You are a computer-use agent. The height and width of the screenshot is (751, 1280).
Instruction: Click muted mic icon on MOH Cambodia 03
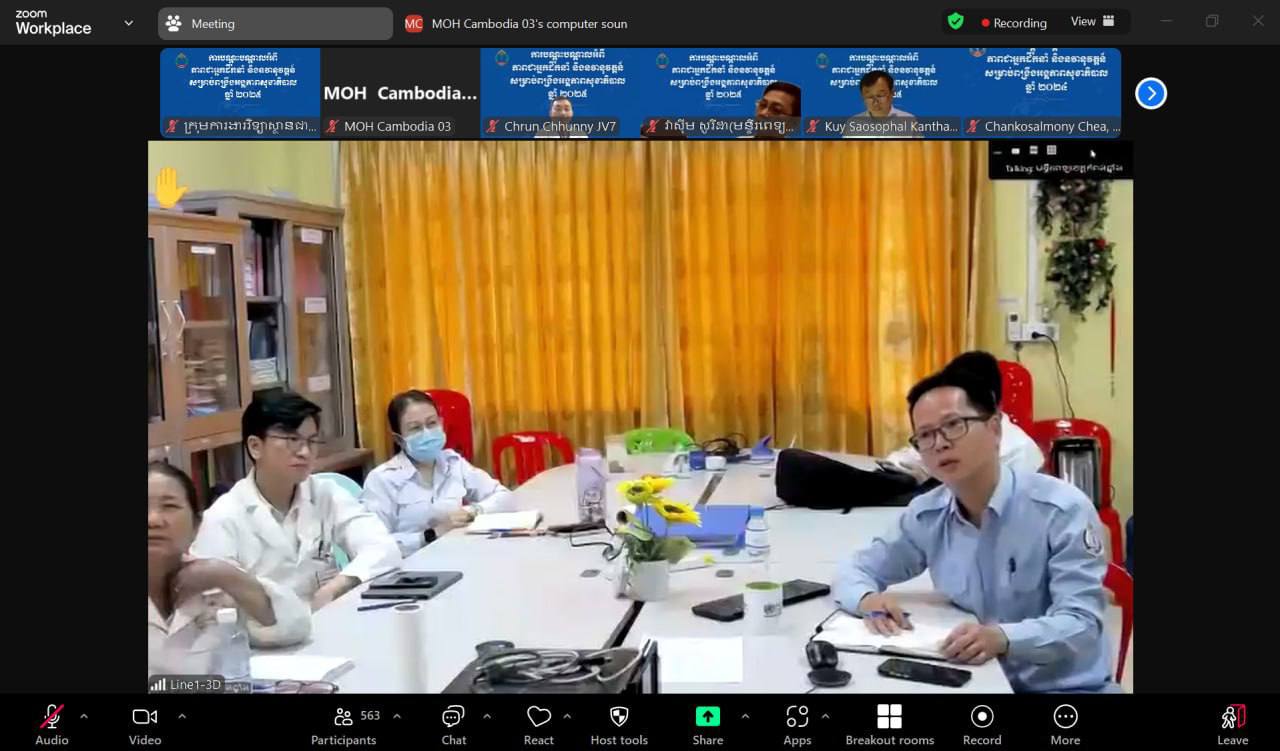click(x=332, y=126)
